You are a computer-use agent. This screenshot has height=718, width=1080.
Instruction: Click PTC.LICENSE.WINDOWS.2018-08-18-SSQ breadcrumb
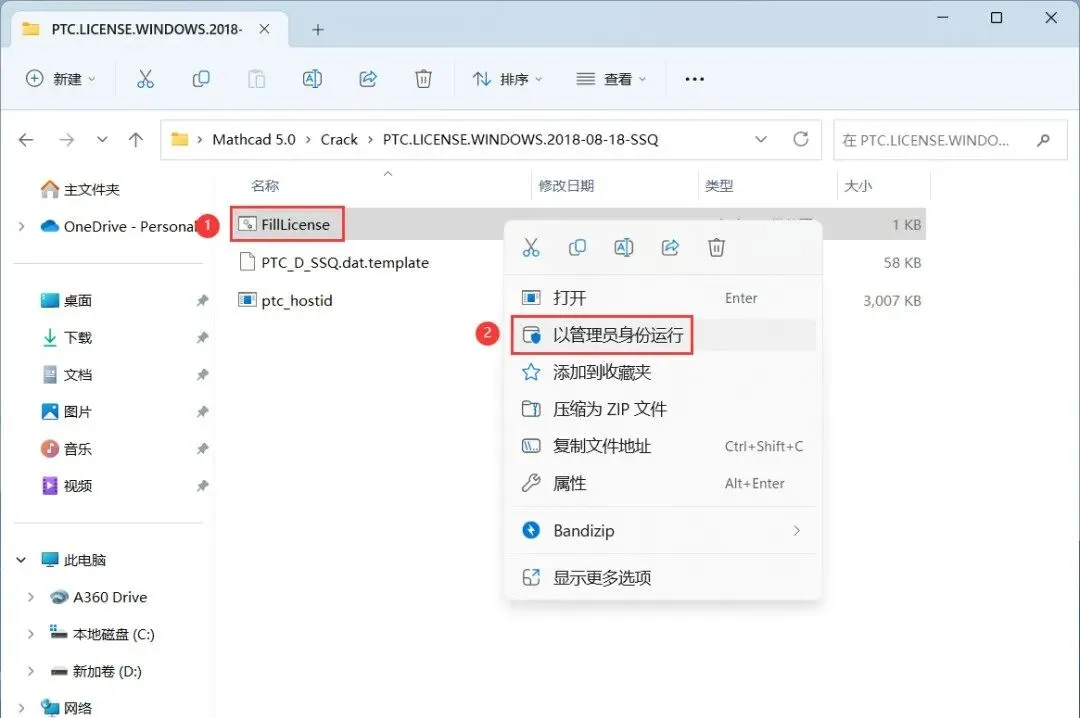[521, 140]
